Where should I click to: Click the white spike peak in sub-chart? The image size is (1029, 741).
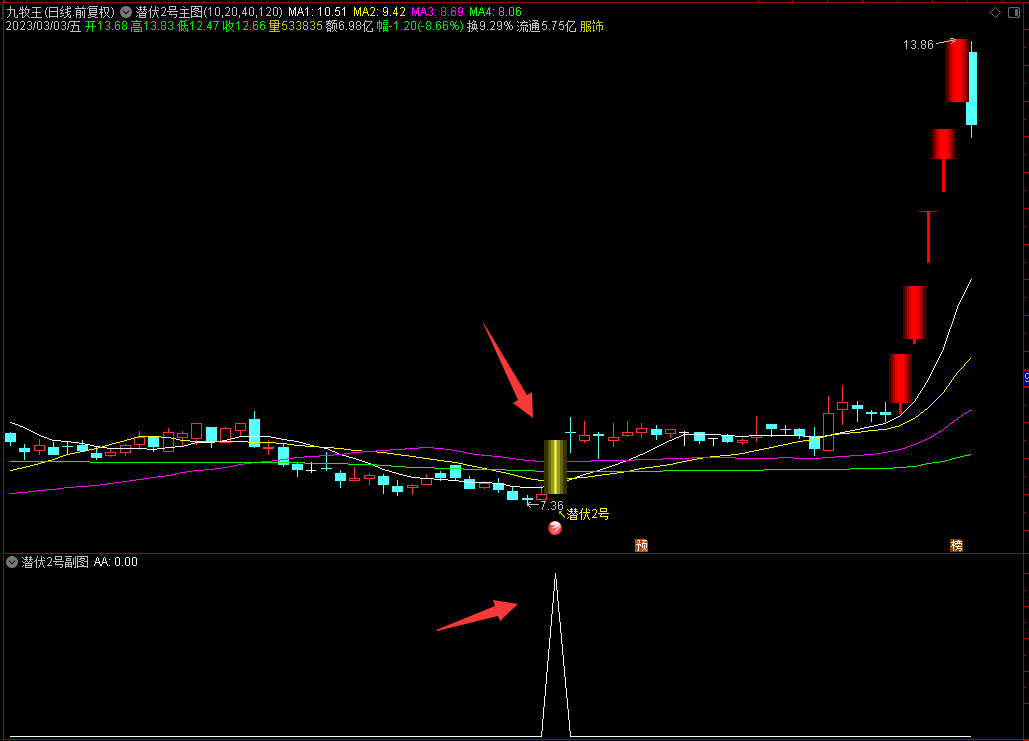555,576
